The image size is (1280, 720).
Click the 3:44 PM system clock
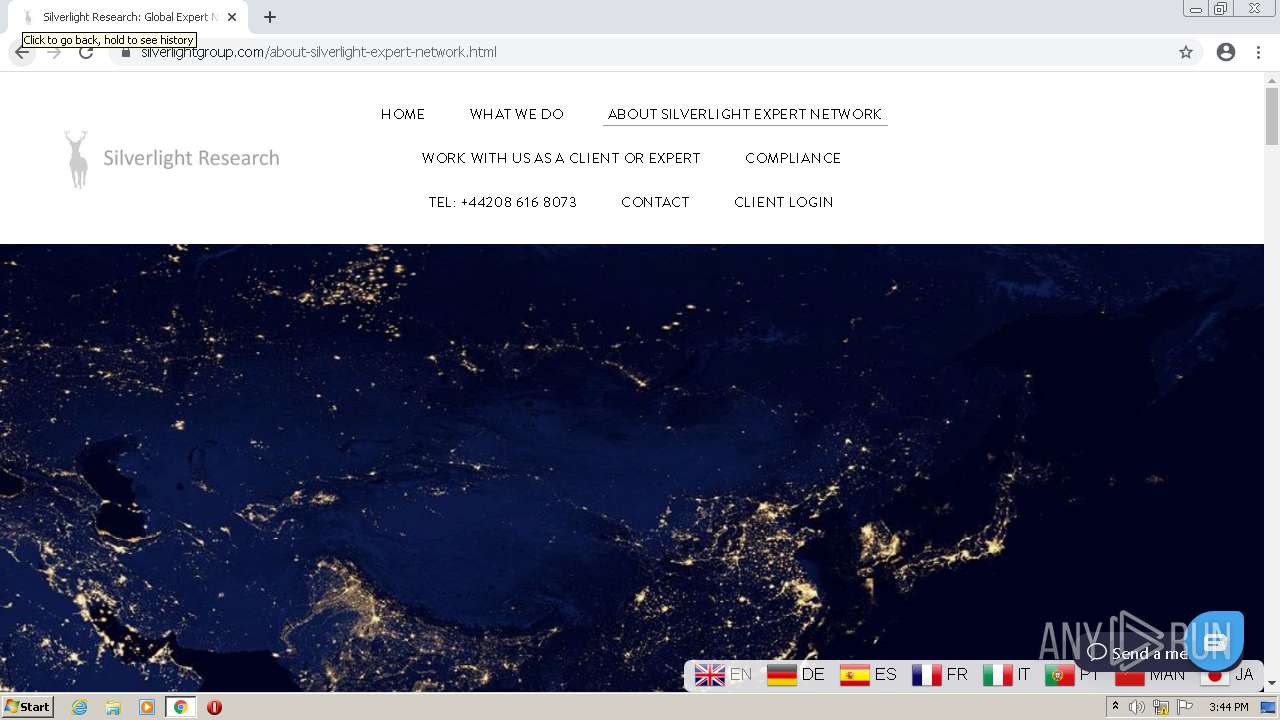(1228, 707)
